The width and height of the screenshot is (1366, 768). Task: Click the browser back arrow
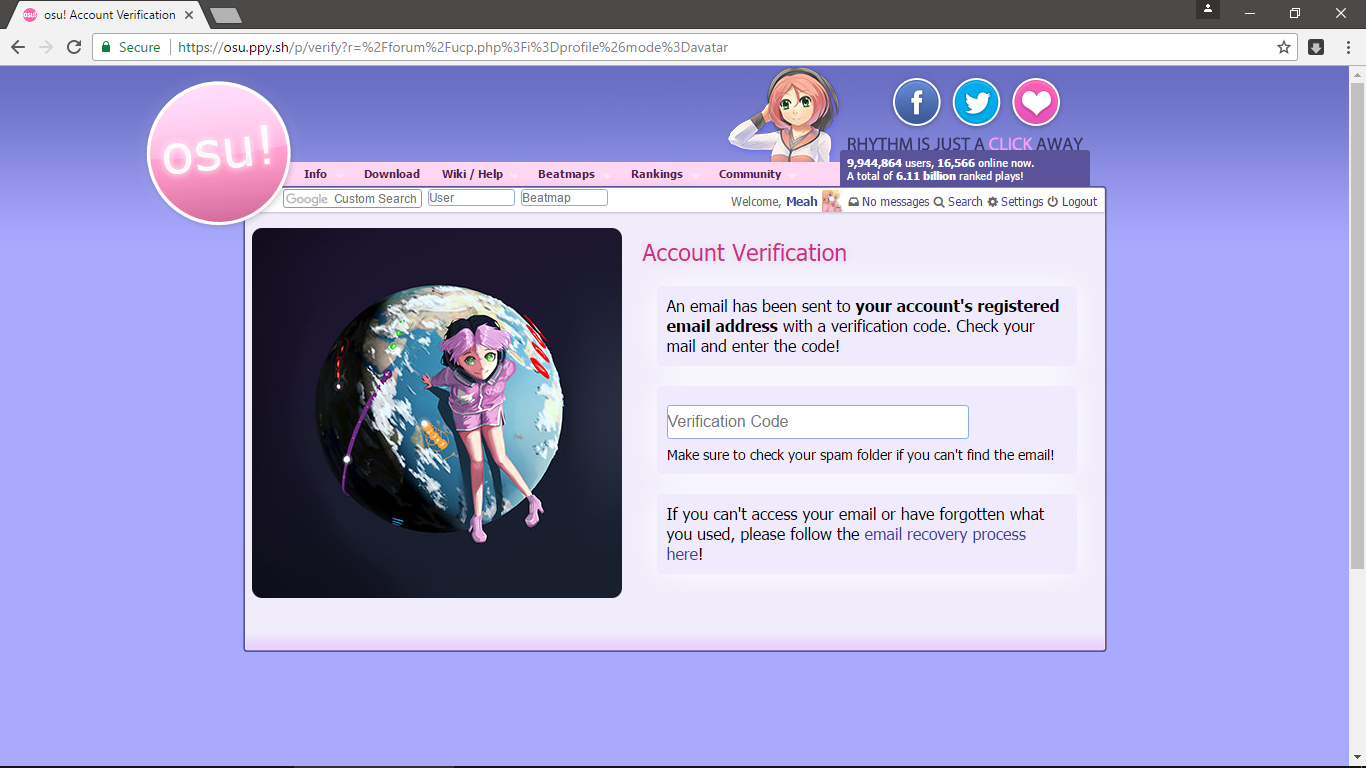[x=18, y=47]
